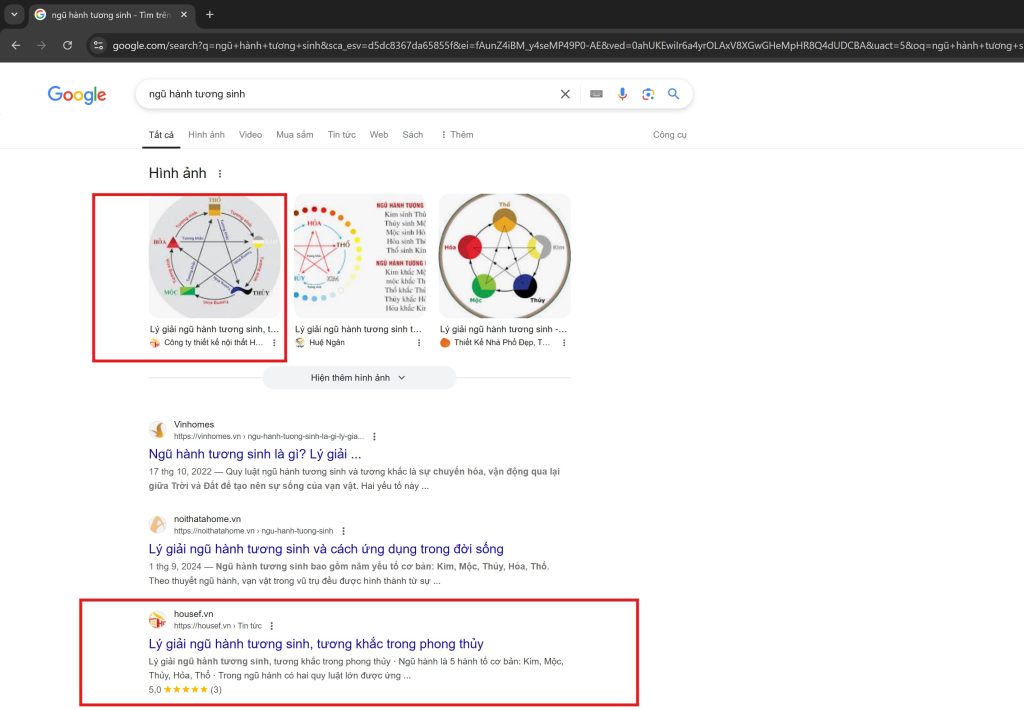
Task: Expand the Thêm menu
Action: coord(457,134)
